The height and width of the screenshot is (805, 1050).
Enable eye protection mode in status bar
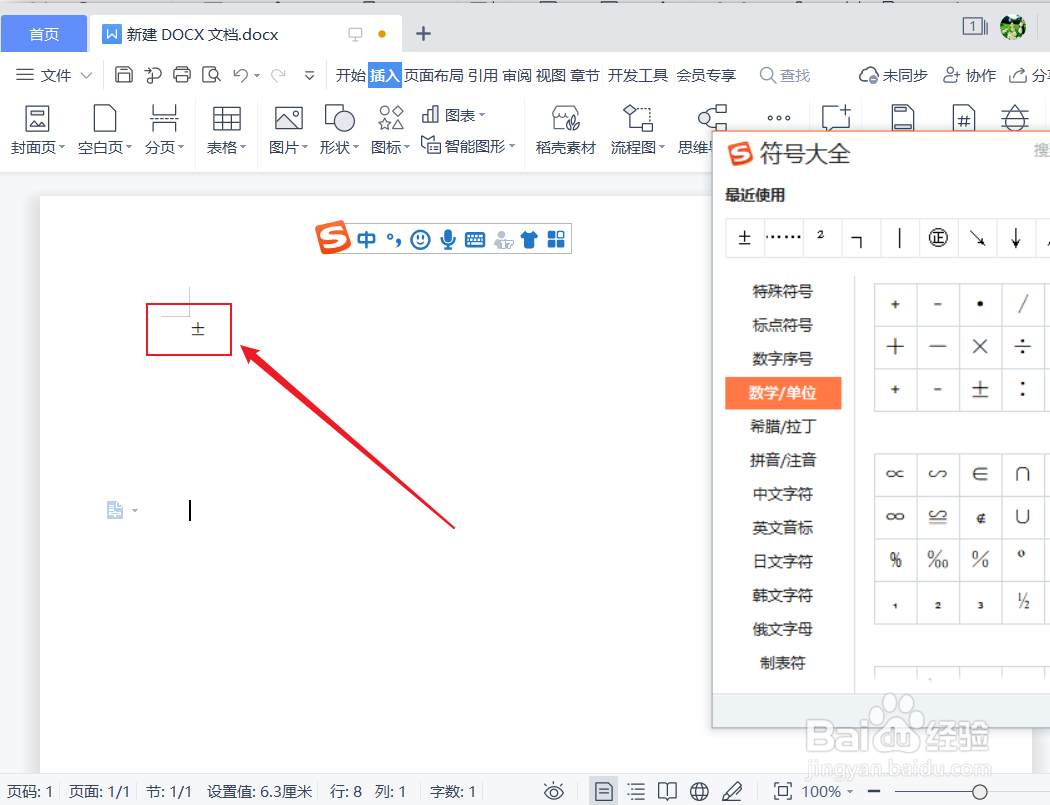tap(554, 790)
